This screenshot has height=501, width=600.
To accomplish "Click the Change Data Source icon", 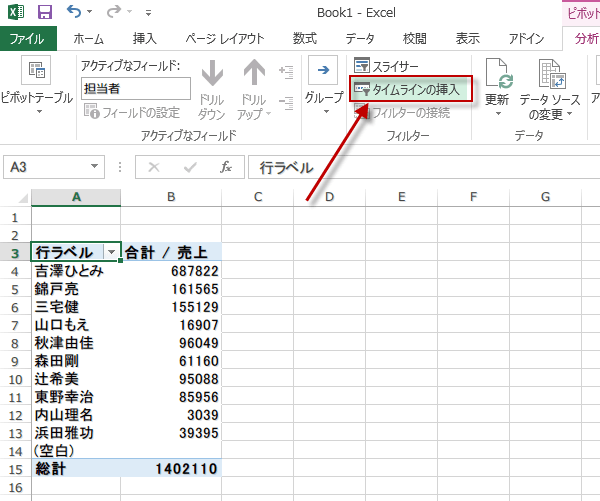I will click(551, 73).
